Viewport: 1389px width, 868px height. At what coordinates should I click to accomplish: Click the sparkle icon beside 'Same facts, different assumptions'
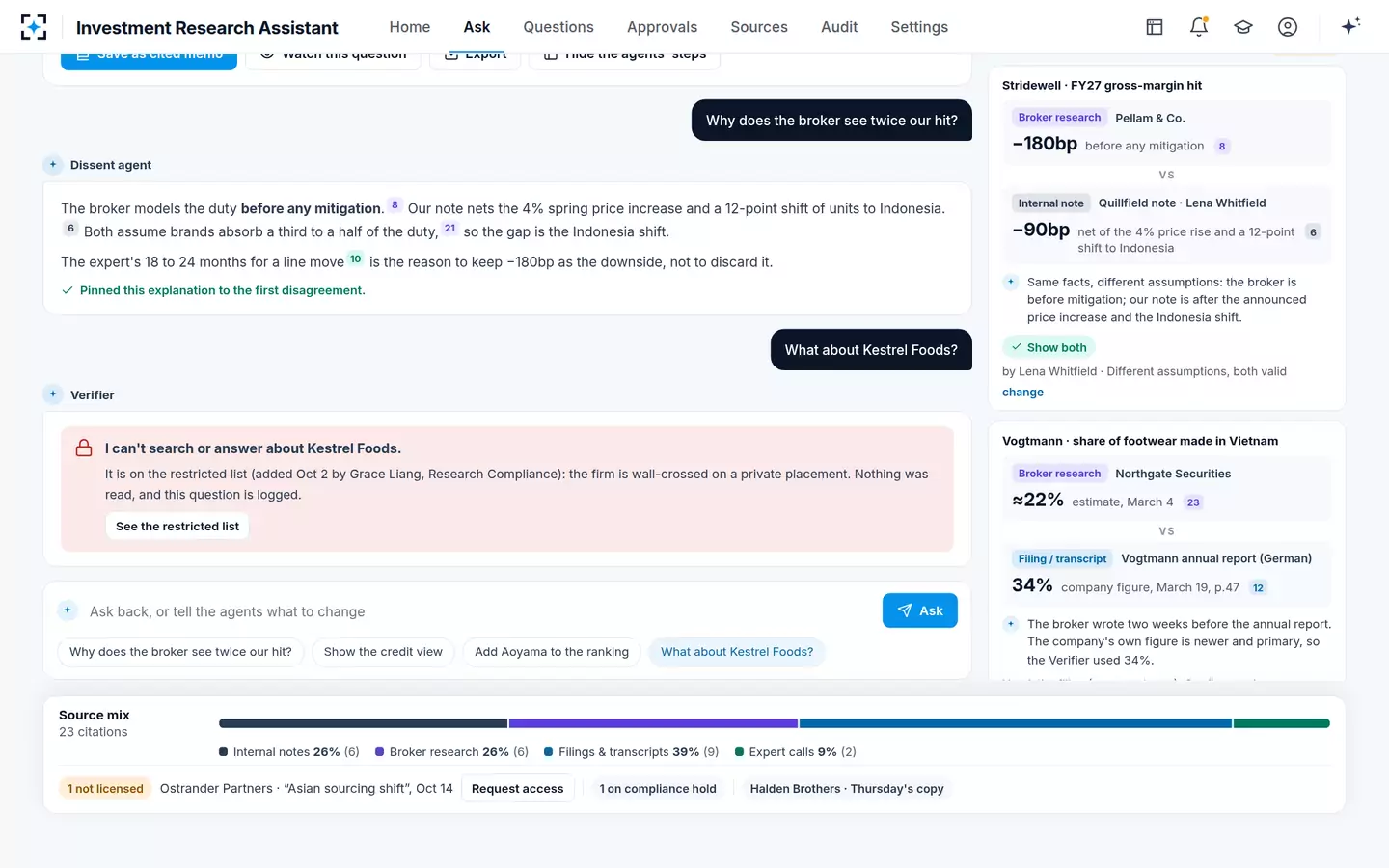tap(1011, 282)
